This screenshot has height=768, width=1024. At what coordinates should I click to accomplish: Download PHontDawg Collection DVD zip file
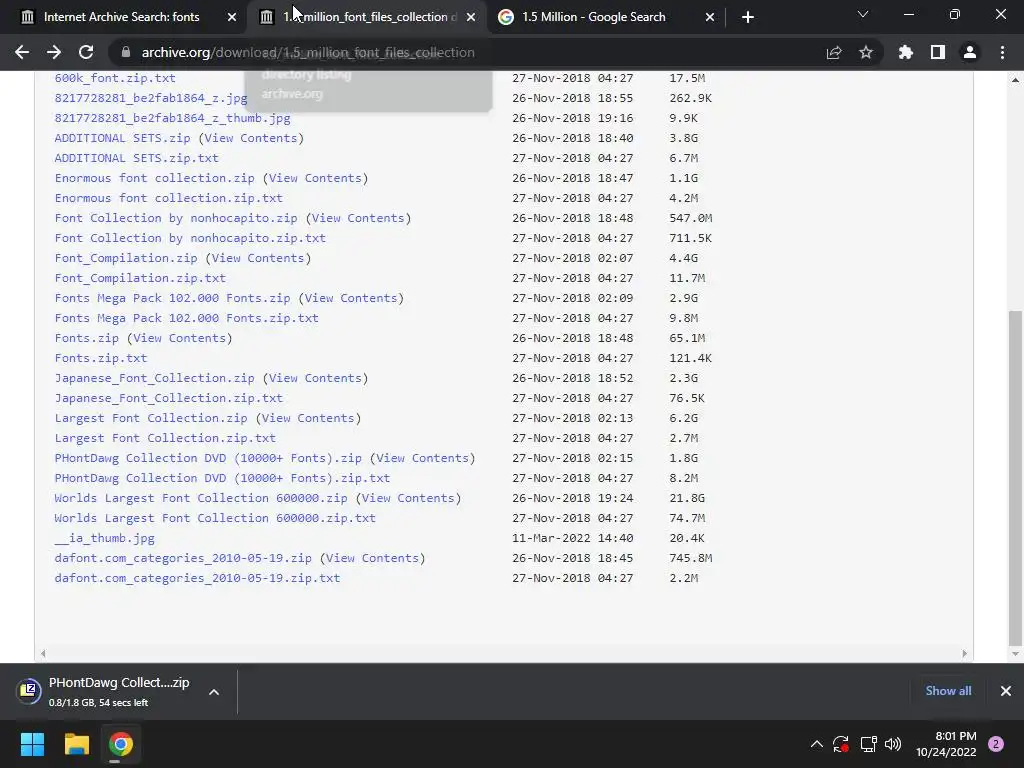click(x=208, y=458)
